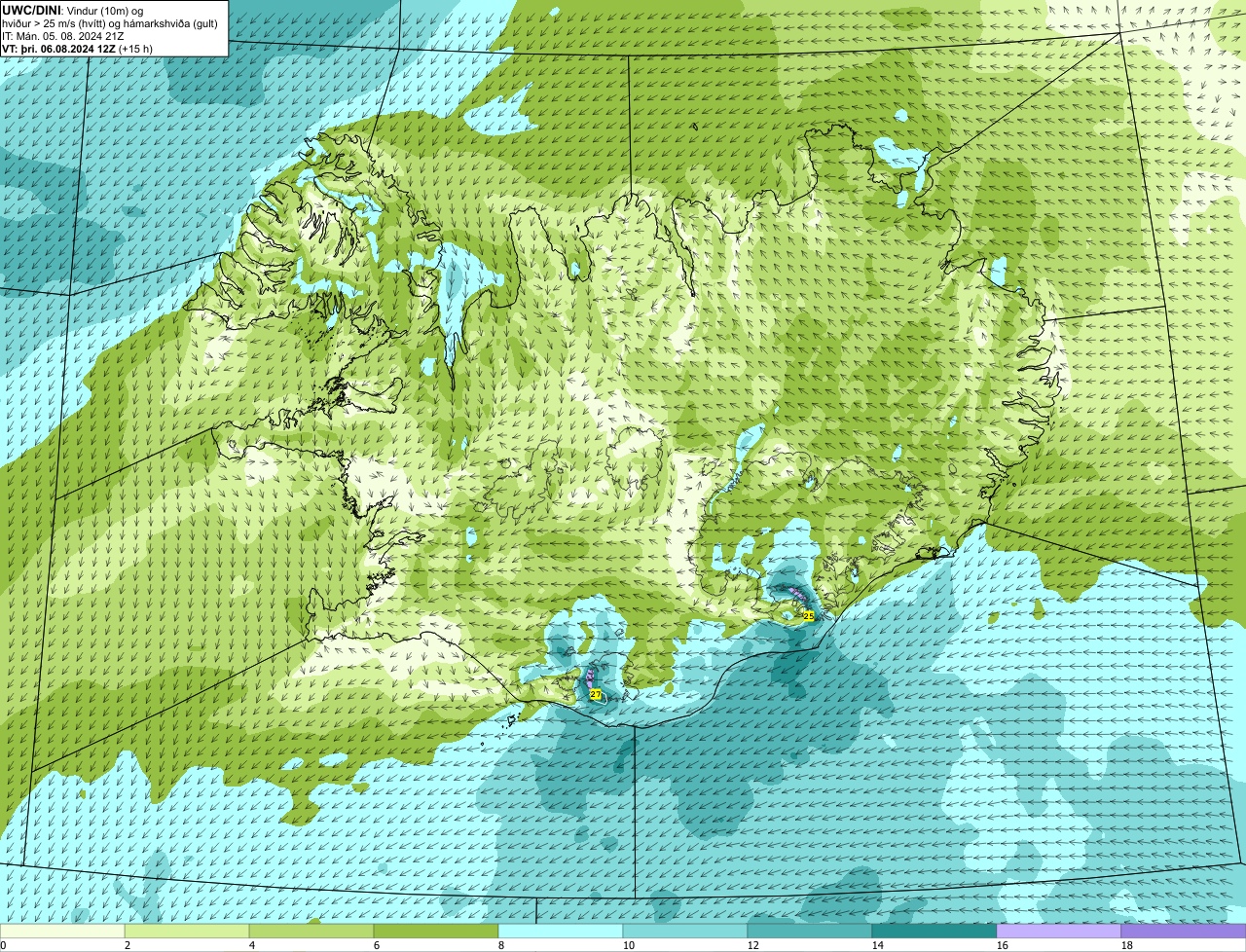Pick the 12–14 m/s teal legend swatch

(810, 931)
